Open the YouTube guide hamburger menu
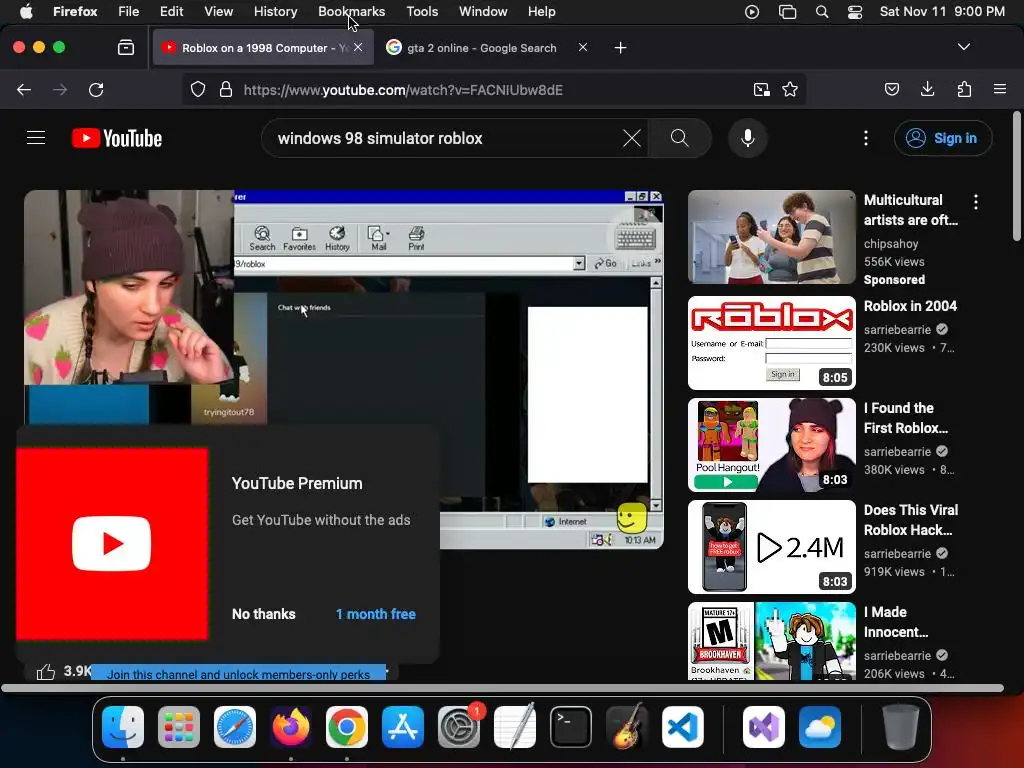Image resolution: width=1024 pixels, height=768 pixels. [36, 138]
